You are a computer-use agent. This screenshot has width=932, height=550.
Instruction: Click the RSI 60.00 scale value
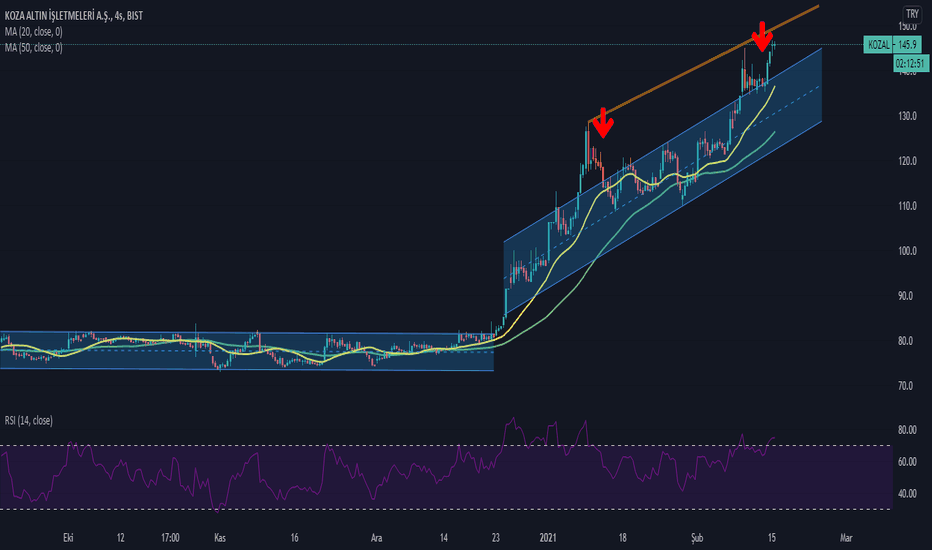point(907,461)
